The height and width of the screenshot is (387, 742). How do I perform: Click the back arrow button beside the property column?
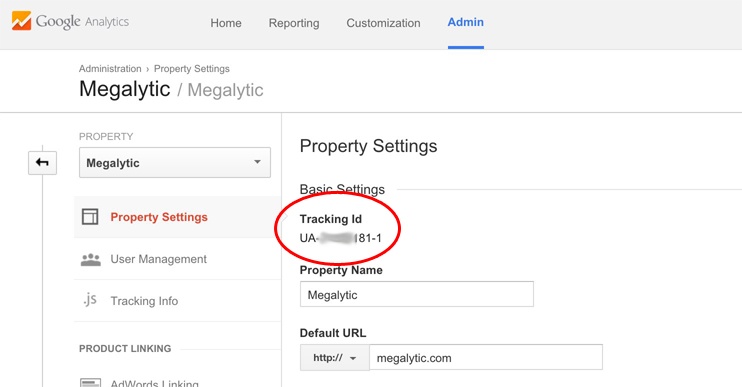pos(42,163)
